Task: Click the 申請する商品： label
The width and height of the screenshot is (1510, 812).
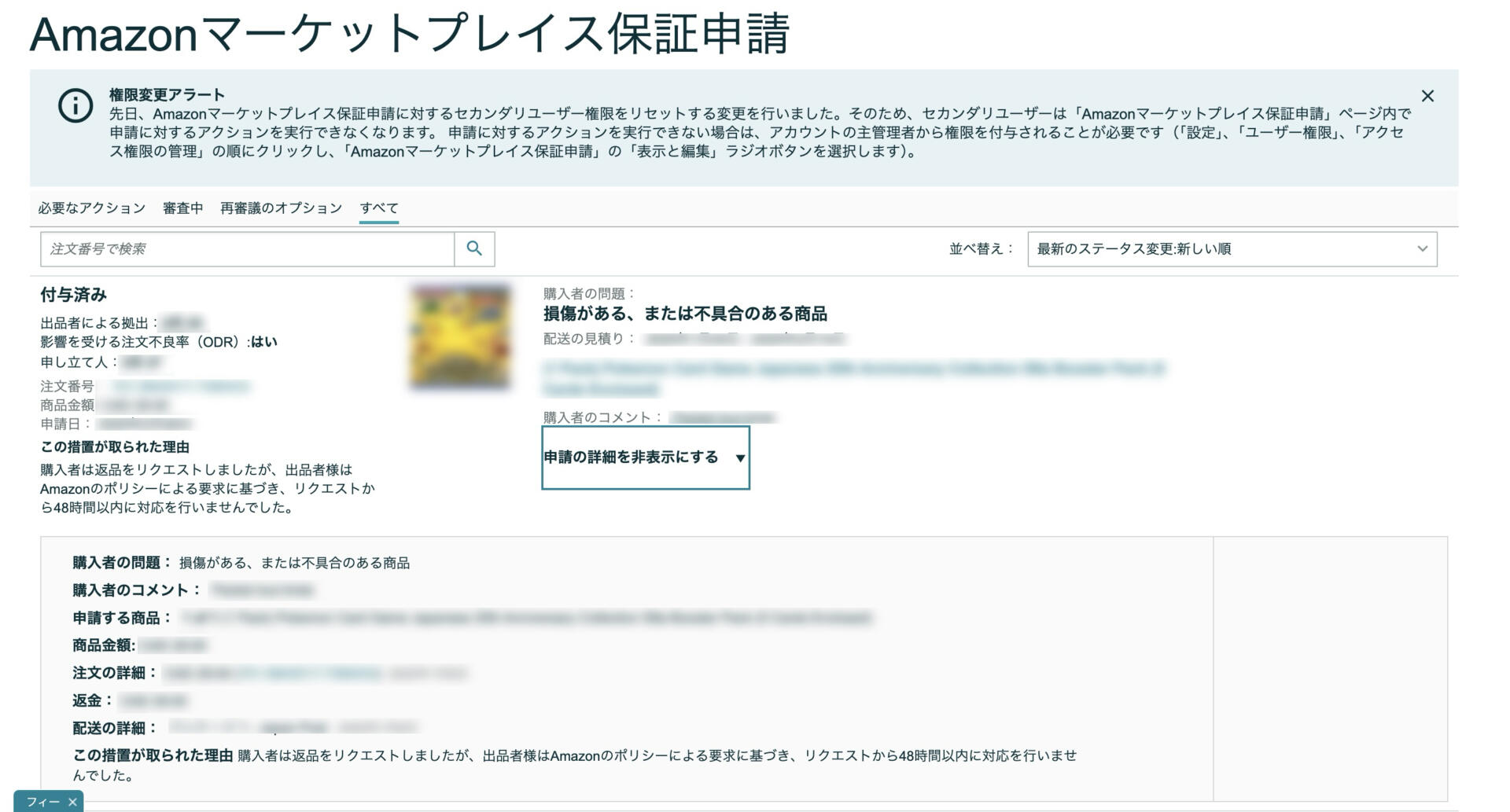Action: (x=123, y=618)
